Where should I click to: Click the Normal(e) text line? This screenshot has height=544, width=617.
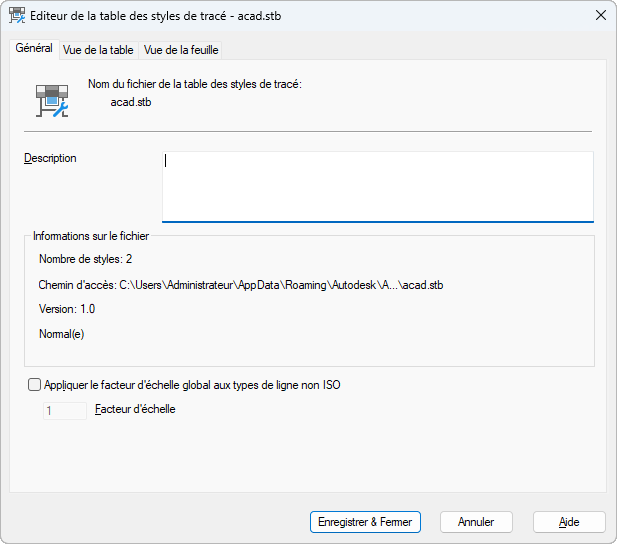click(x=61, y=335)
